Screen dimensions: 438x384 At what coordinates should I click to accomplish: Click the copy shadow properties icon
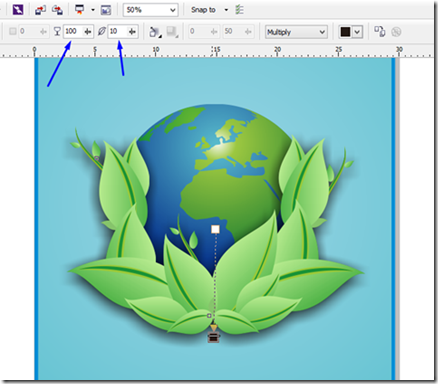click(x=380, y=32)
